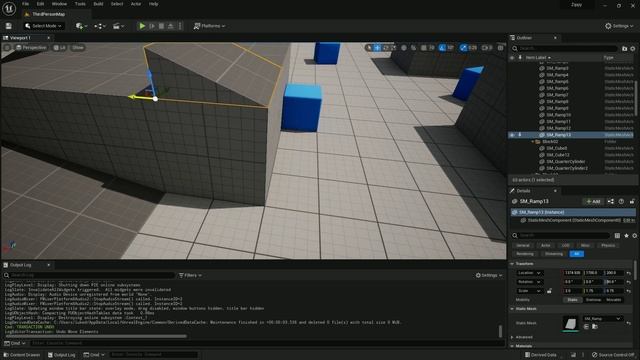Toggle the Details panel lock icon
640x360 pixels.
click(x=632, y=201)
